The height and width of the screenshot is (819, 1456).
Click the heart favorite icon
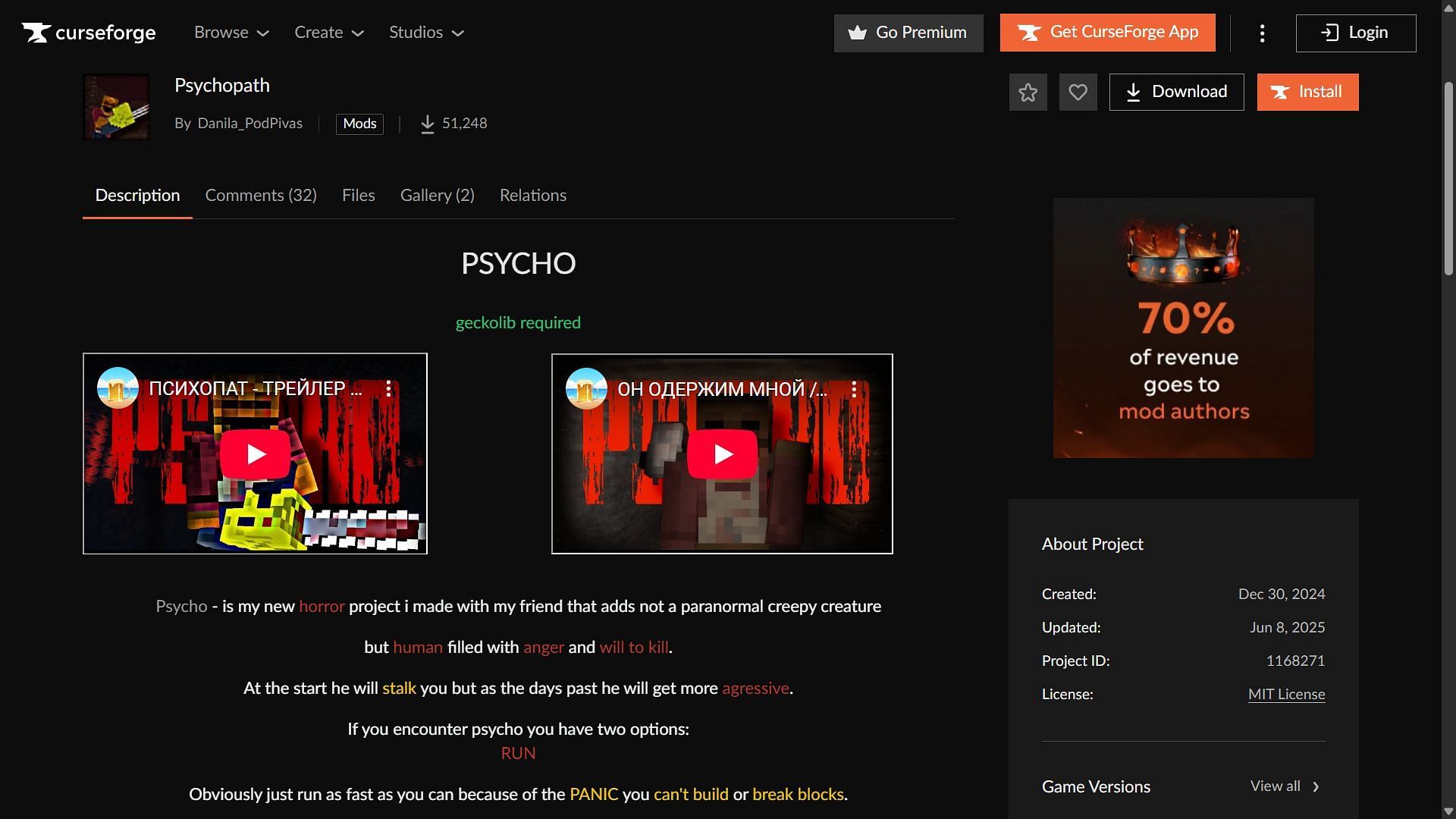[x=1078, y=93]
